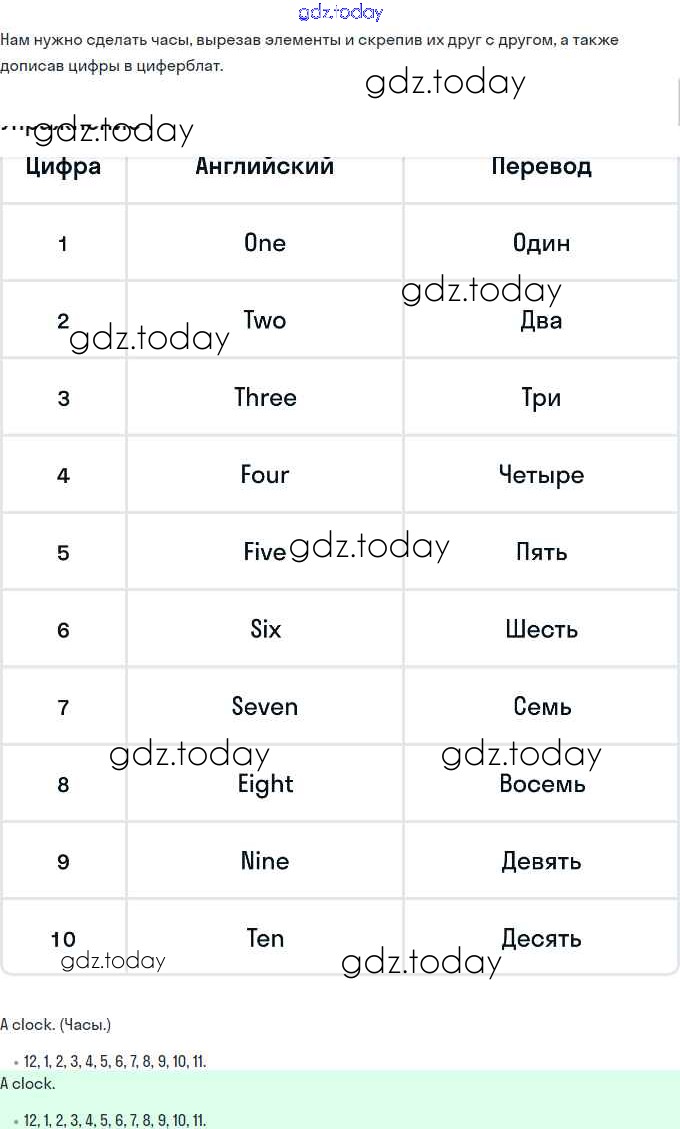Click the 'Английский' column header
The image size is (680, 1129).
point(265,166)
